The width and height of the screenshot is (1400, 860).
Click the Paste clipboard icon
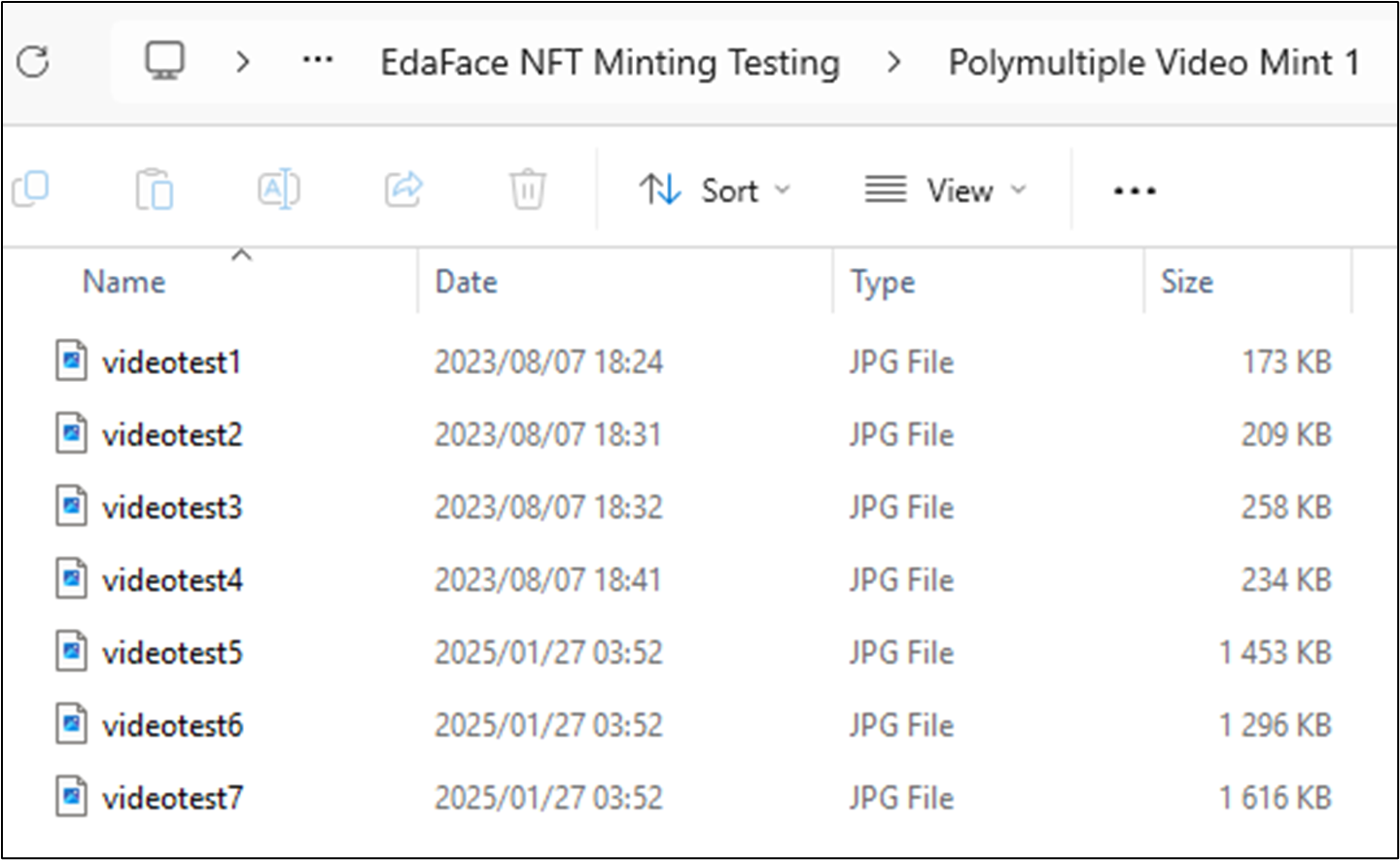pyautogui.click(x=155, y=189)
